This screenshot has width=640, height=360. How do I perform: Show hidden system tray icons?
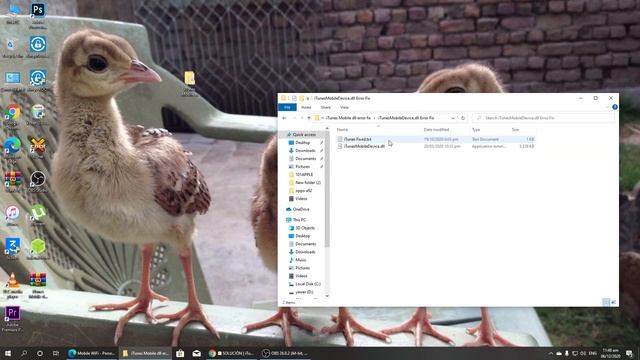point(551,353)
